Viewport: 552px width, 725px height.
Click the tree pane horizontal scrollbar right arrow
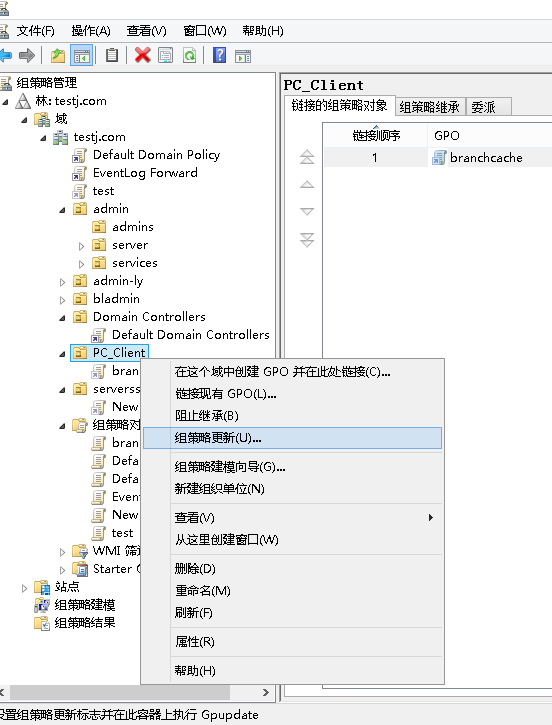(x=266, y=692)
